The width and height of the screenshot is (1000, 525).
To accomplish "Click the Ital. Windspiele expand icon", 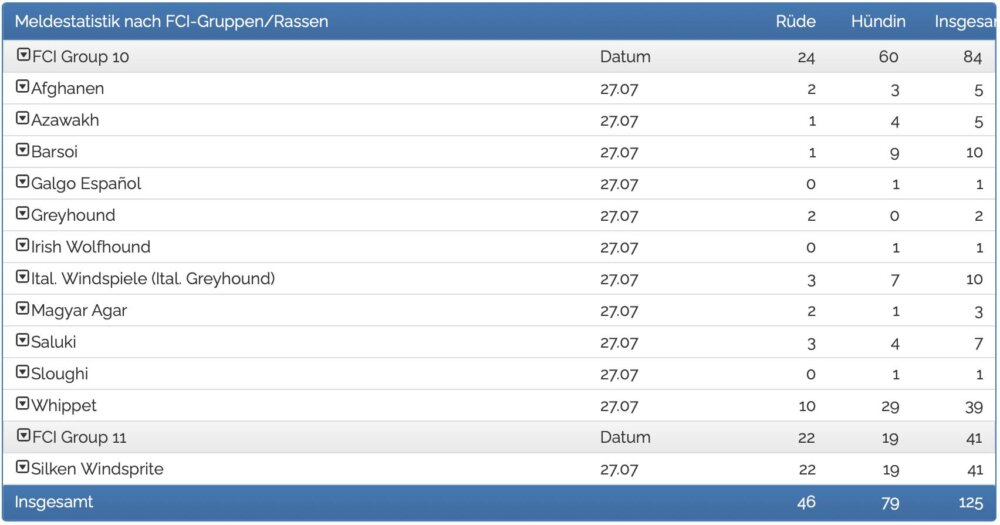I will [22, 277].
